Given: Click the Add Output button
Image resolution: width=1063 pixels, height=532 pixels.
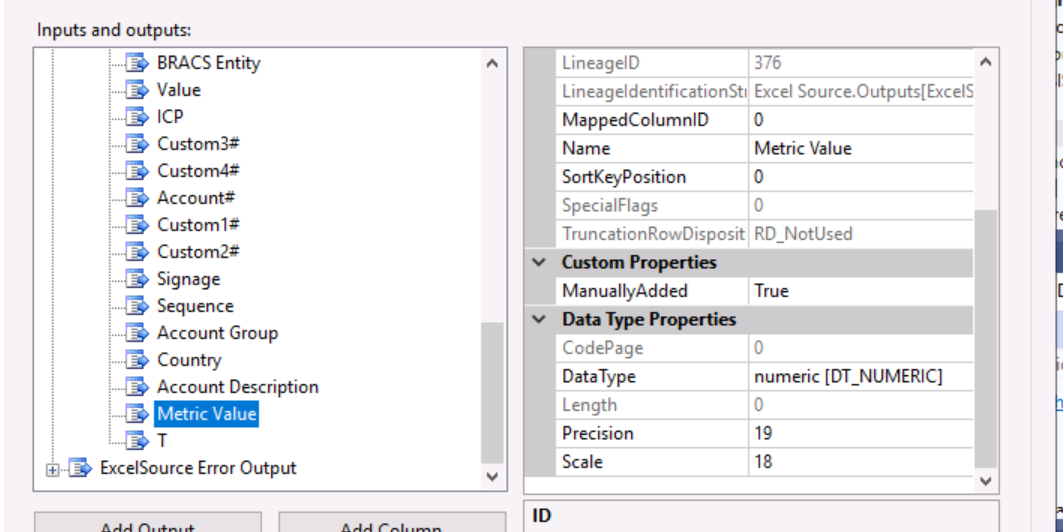Looking at the screenshot, I should click(x=147, y=524).
